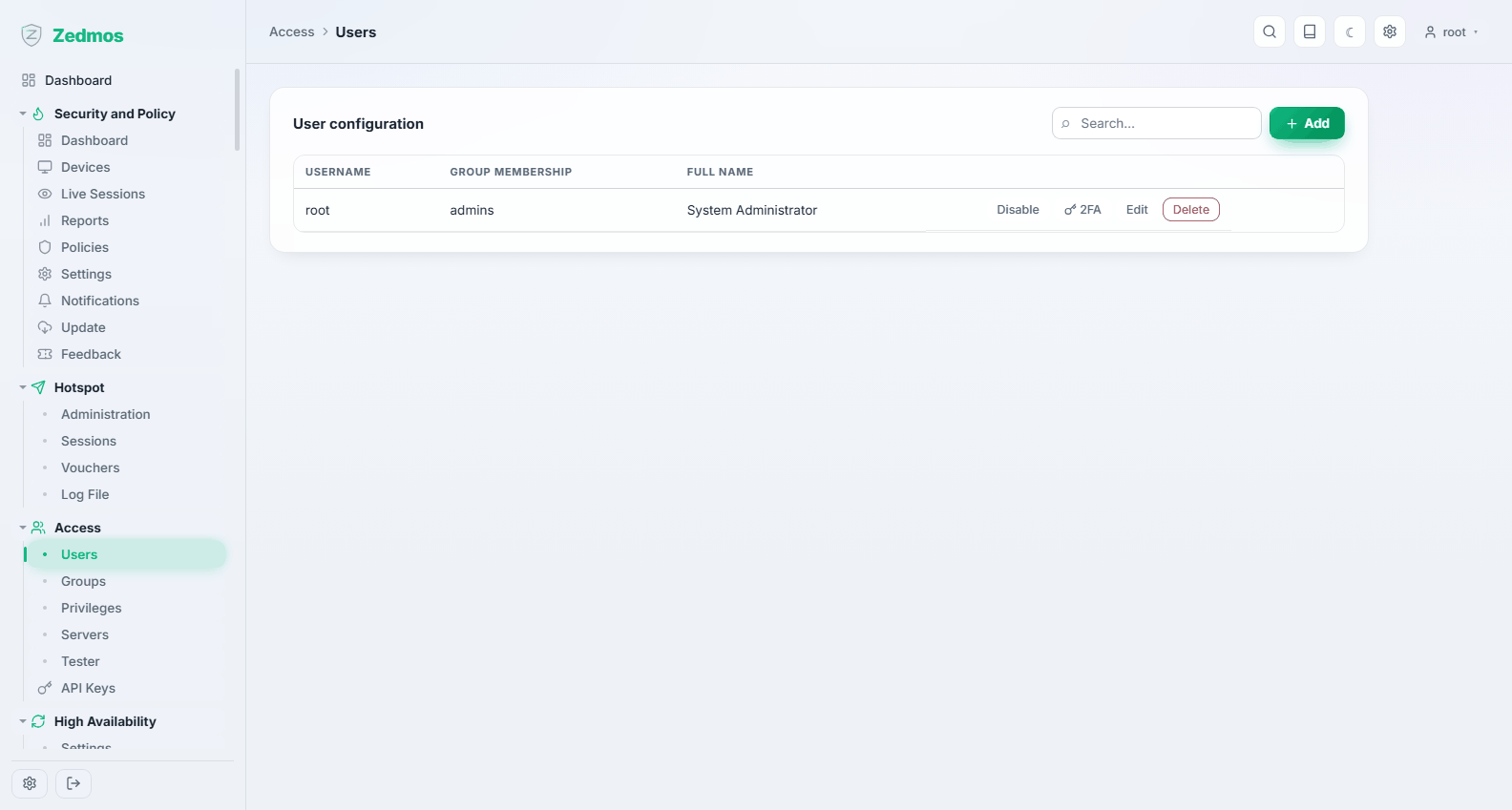Open Devices in the sidebar
The image size is (1512, 810).
pos(85,167)
